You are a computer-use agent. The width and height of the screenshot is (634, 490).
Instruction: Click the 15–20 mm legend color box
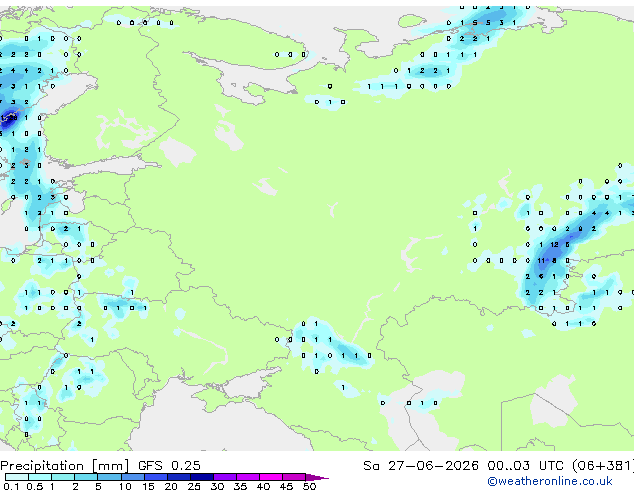click(x=155, y=477)
